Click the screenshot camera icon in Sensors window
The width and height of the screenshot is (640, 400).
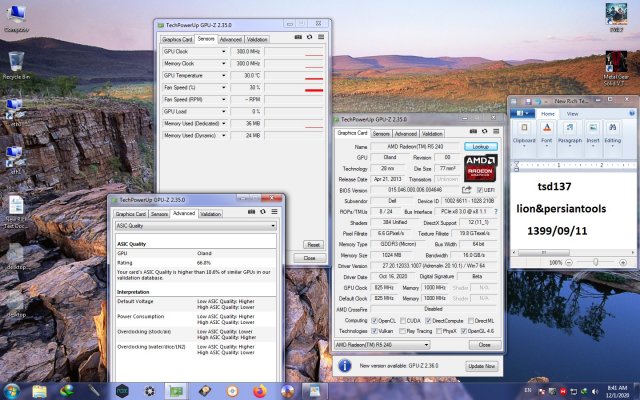(x=299, y=39)
